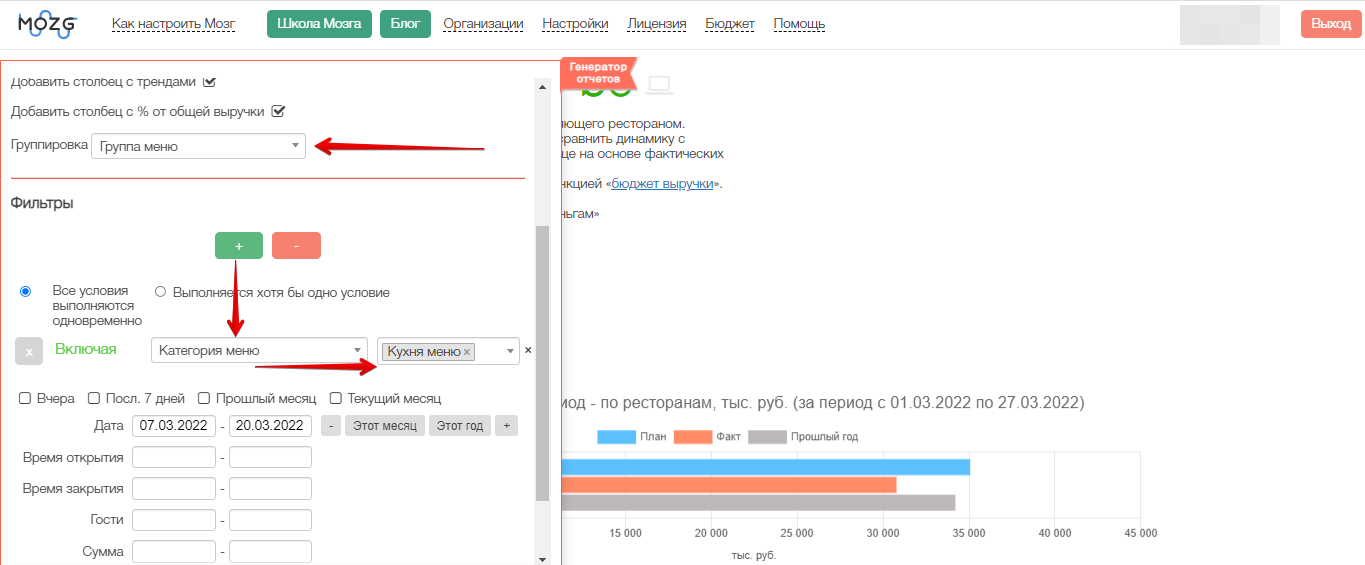The image size is (1365, 565).
Task: Click the 'Генератор отчетов' ribbon badge
Action: point(599,73)
